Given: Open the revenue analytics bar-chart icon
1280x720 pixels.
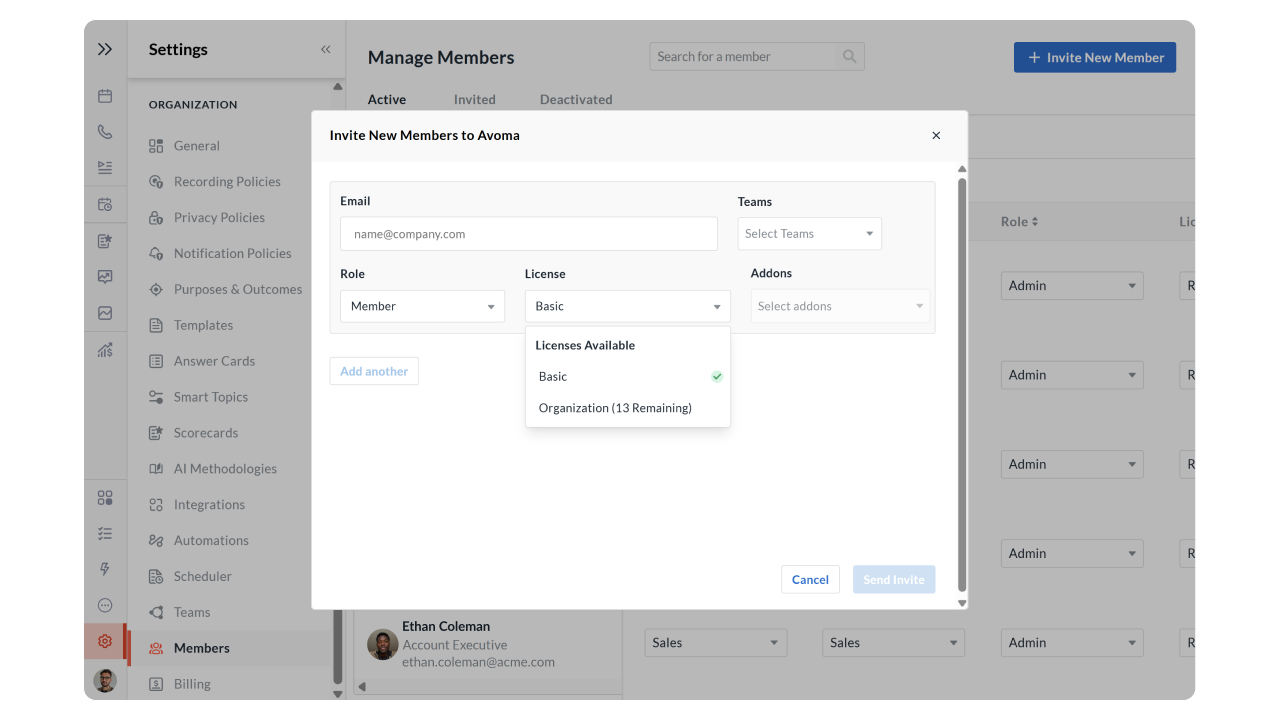Looking at the screenshot, I should 105,350.
